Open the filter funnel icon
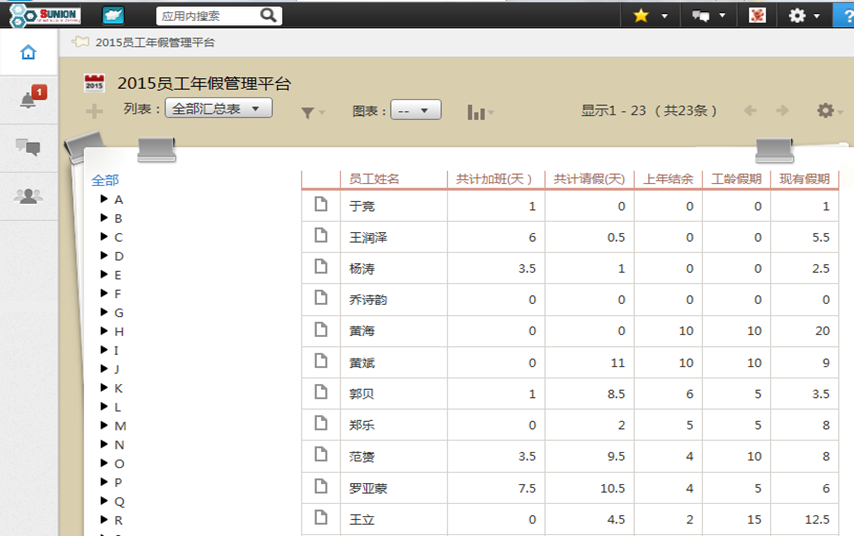The width and height of the screenshot is (854, 536). (x=308, y=112)
